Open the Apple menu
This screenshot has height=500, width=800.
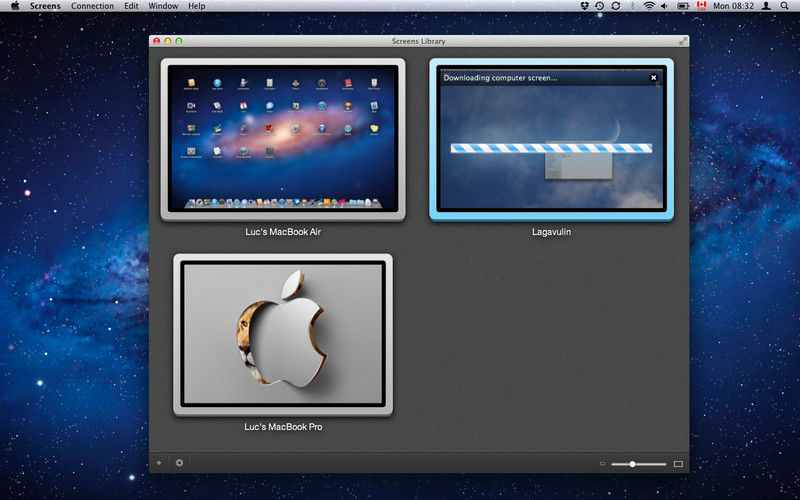(15, 6)
